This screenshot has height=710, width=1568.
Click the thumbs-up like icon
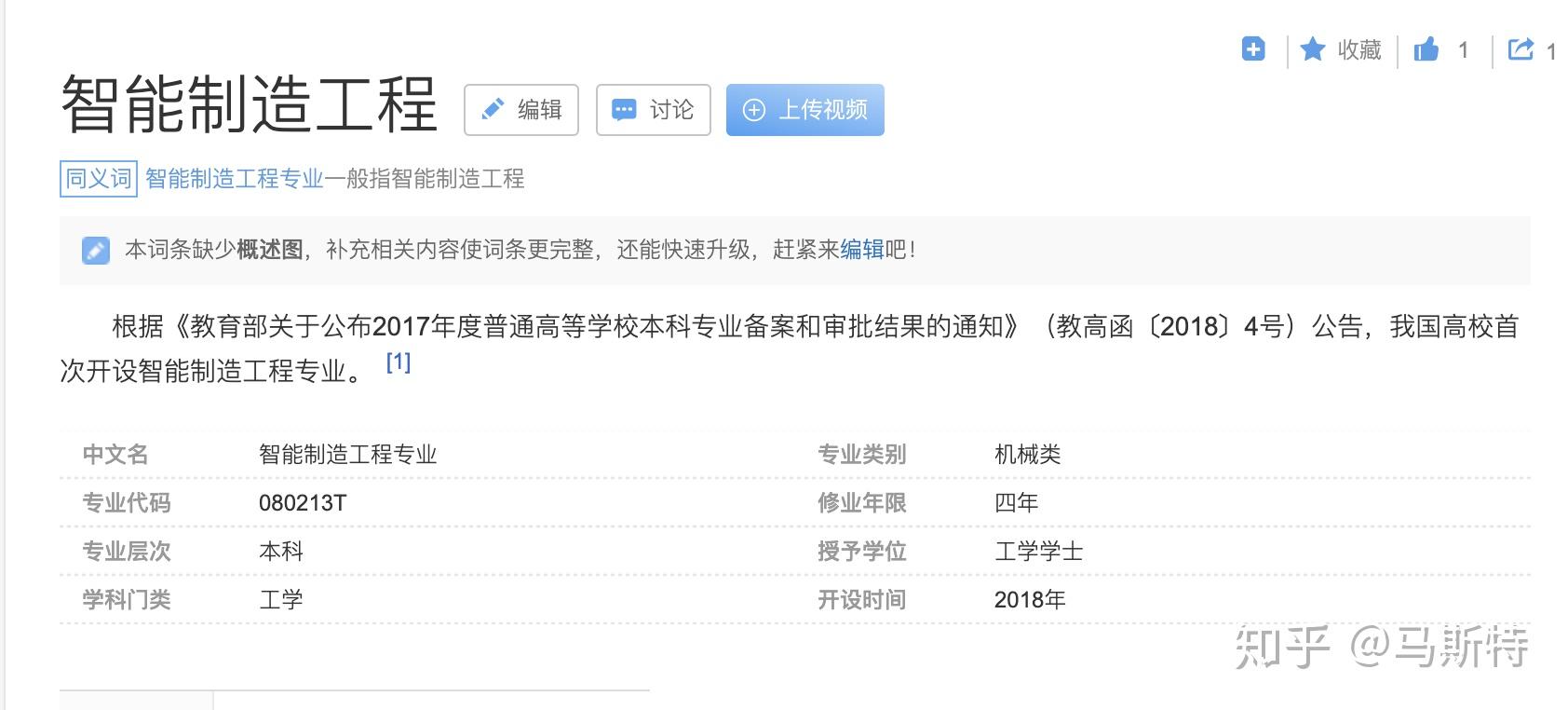click(1426, 49)
